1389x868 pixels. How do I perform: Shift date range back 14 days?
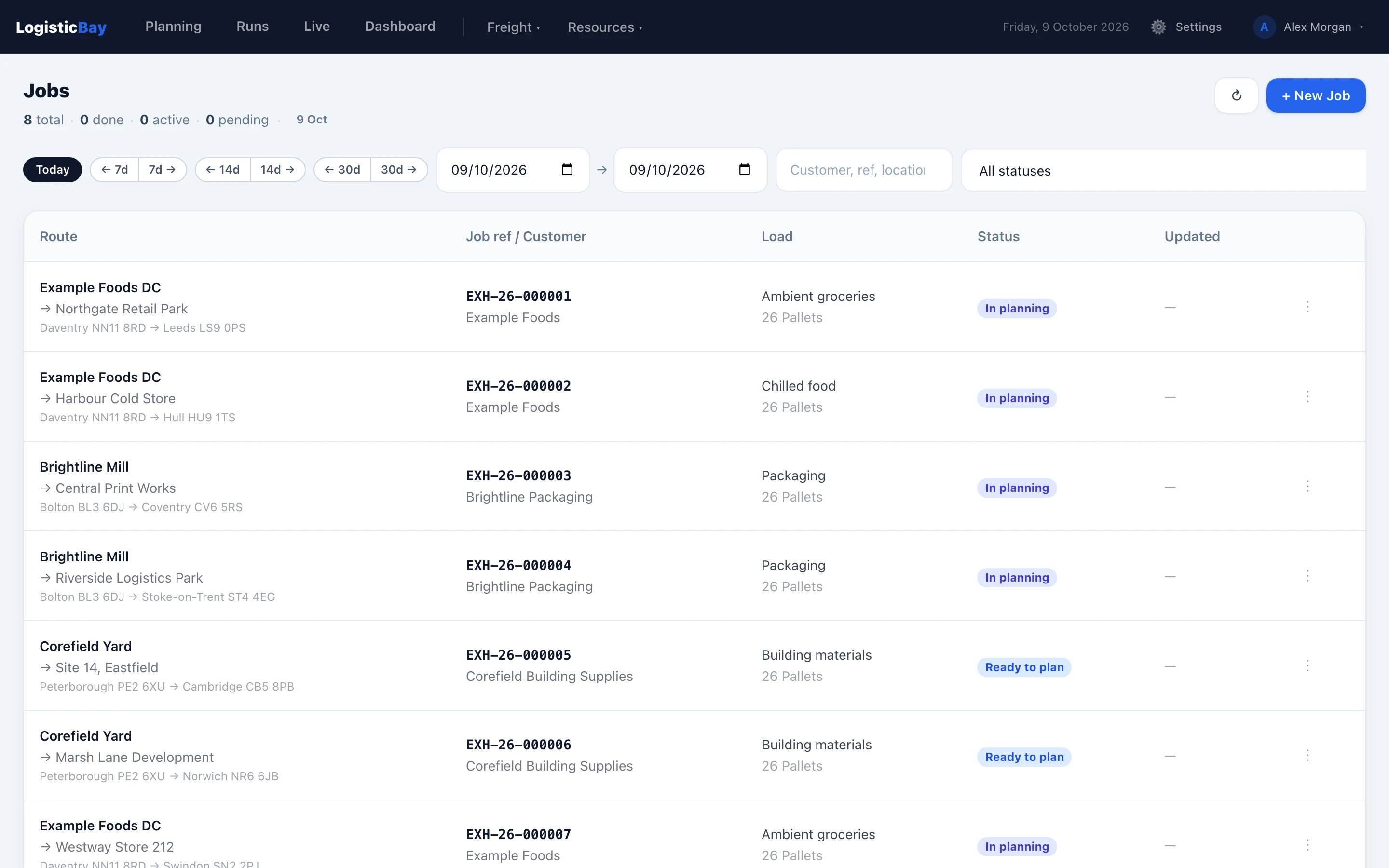click(x=223, y=169)
